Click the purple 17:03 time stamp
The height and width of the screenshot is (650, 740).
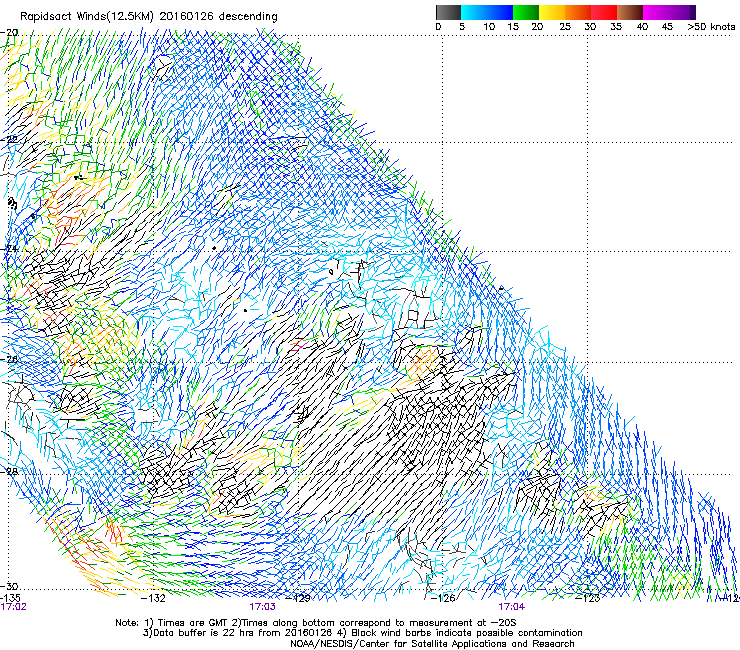pos(262,607)
